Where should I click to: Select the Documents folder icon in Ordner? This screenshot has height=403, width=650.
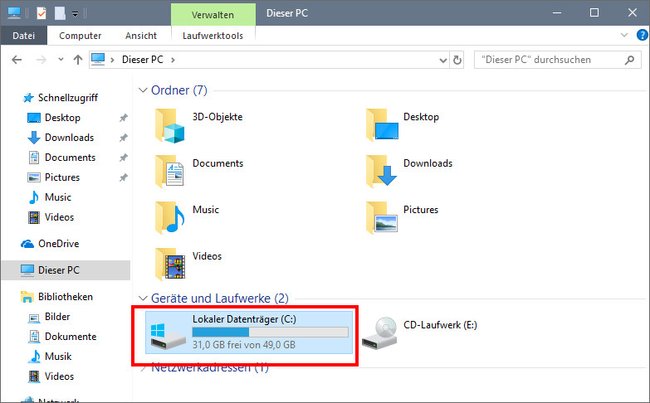pos(170,172)
